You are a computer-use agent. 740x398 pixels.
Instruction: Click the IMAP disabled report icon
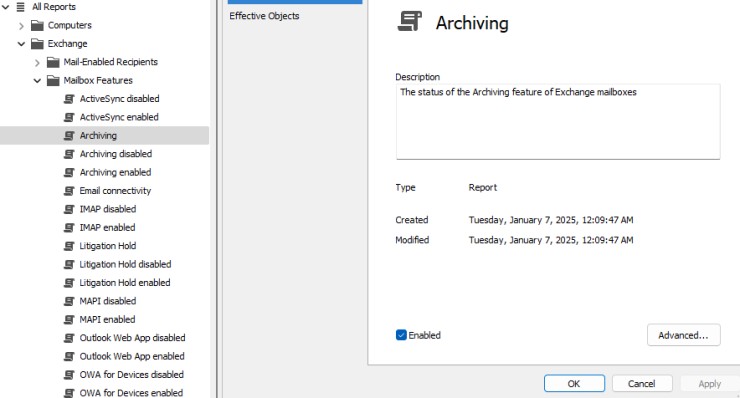click(x=69, y=209)
